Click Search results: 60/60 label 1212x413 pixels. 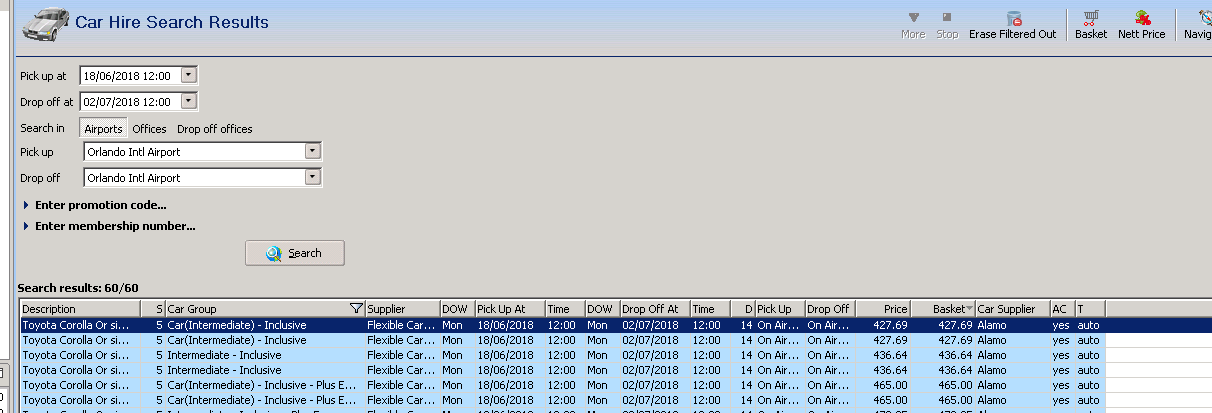click(x=78, y=287)
